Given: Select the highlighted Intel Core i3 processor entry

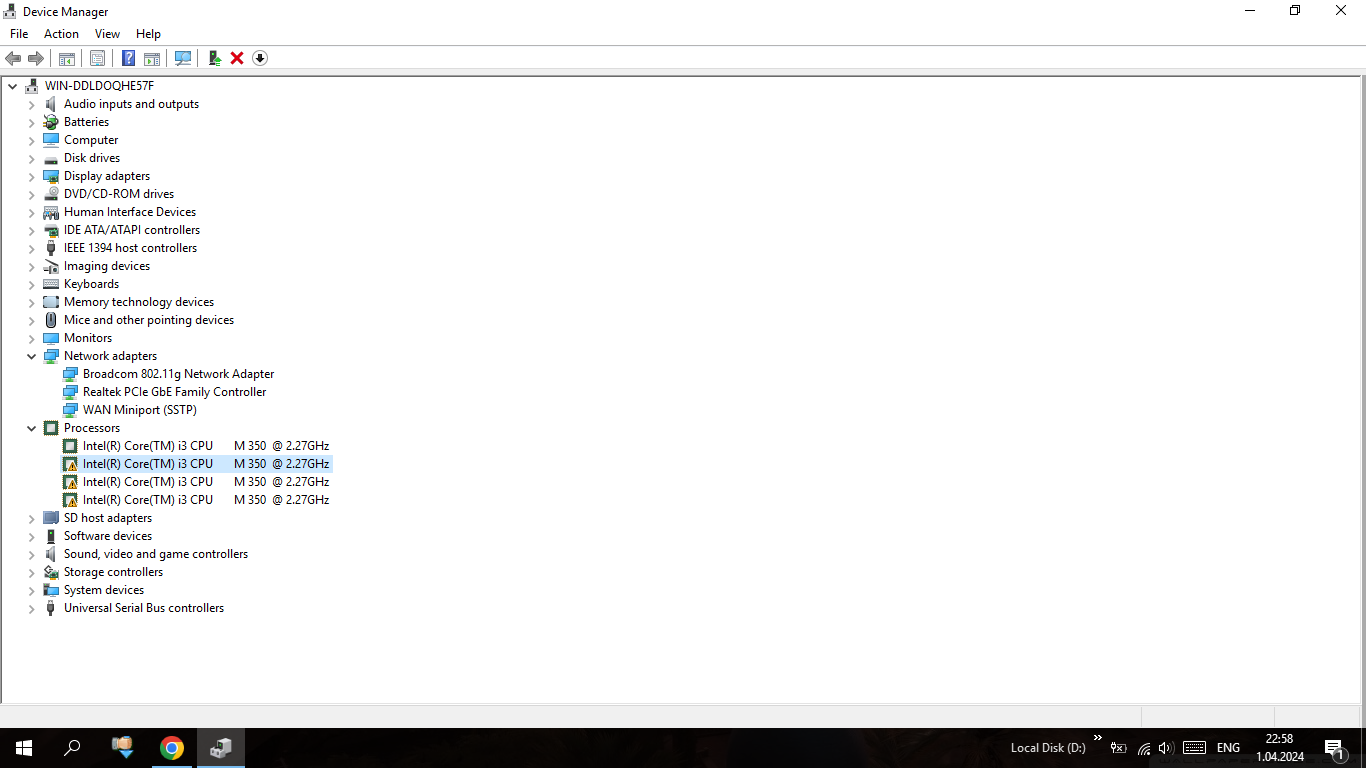Looking at the screenshot, I should click(x=206, y=464).
